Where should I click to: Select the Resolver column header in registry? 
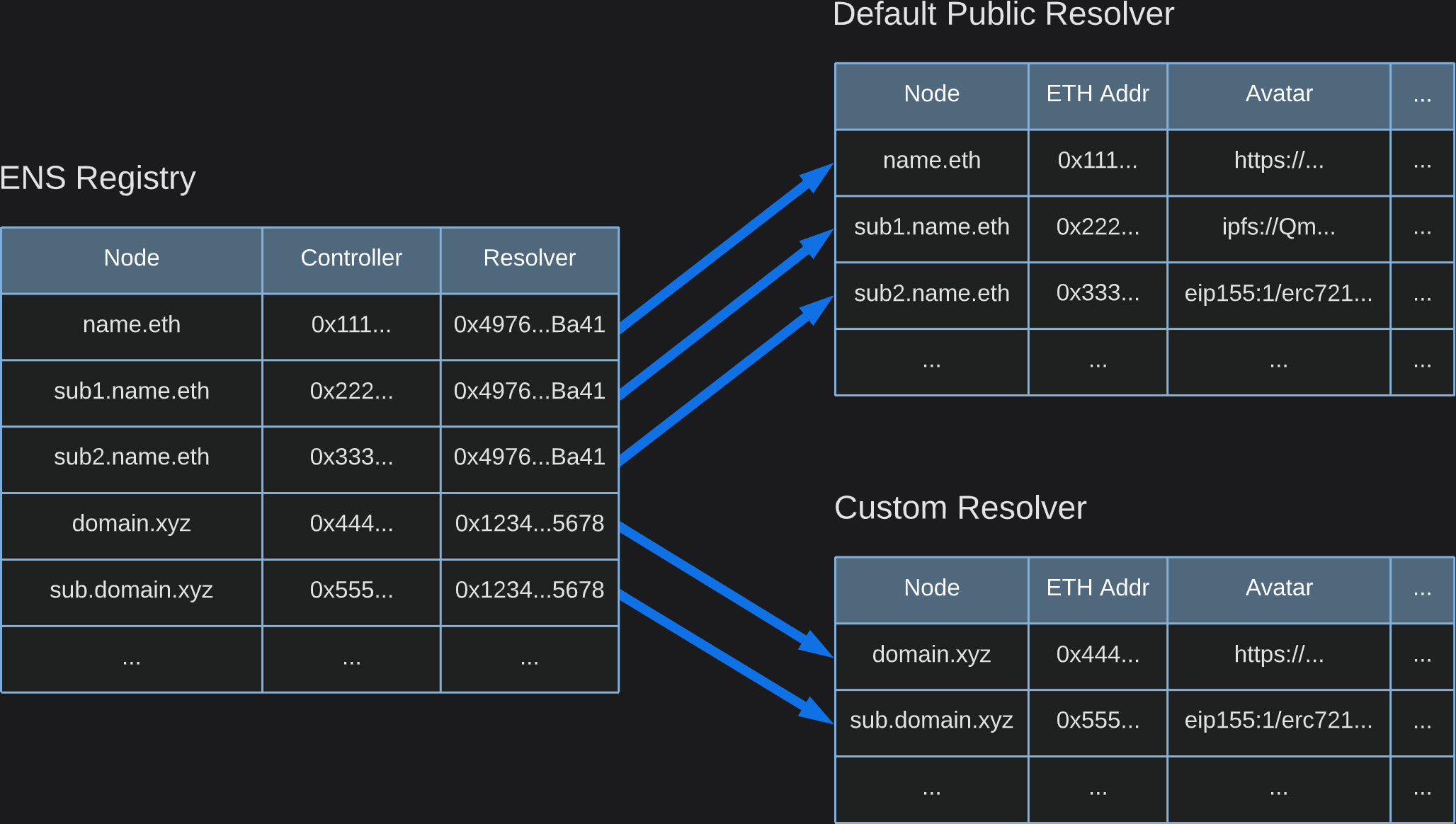529,258
